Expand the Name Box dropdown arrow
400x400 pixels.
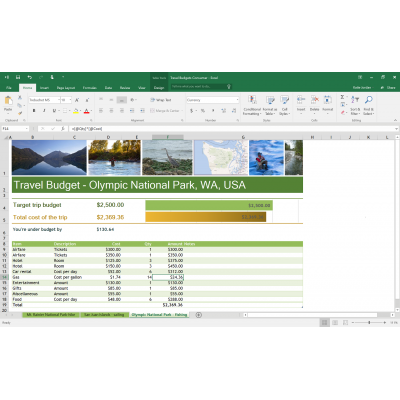27,129
